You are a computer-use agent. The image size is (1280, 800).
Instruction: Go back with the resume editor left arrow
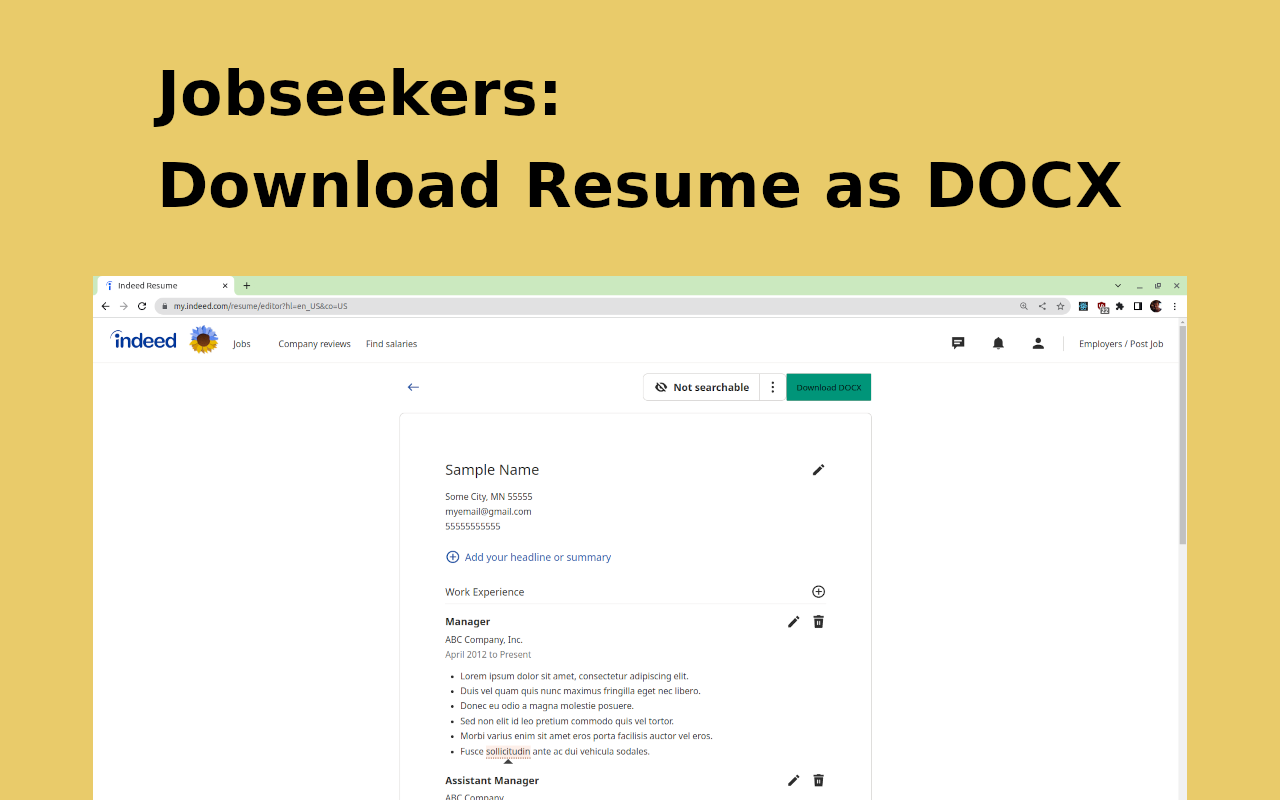coord(413,387)
